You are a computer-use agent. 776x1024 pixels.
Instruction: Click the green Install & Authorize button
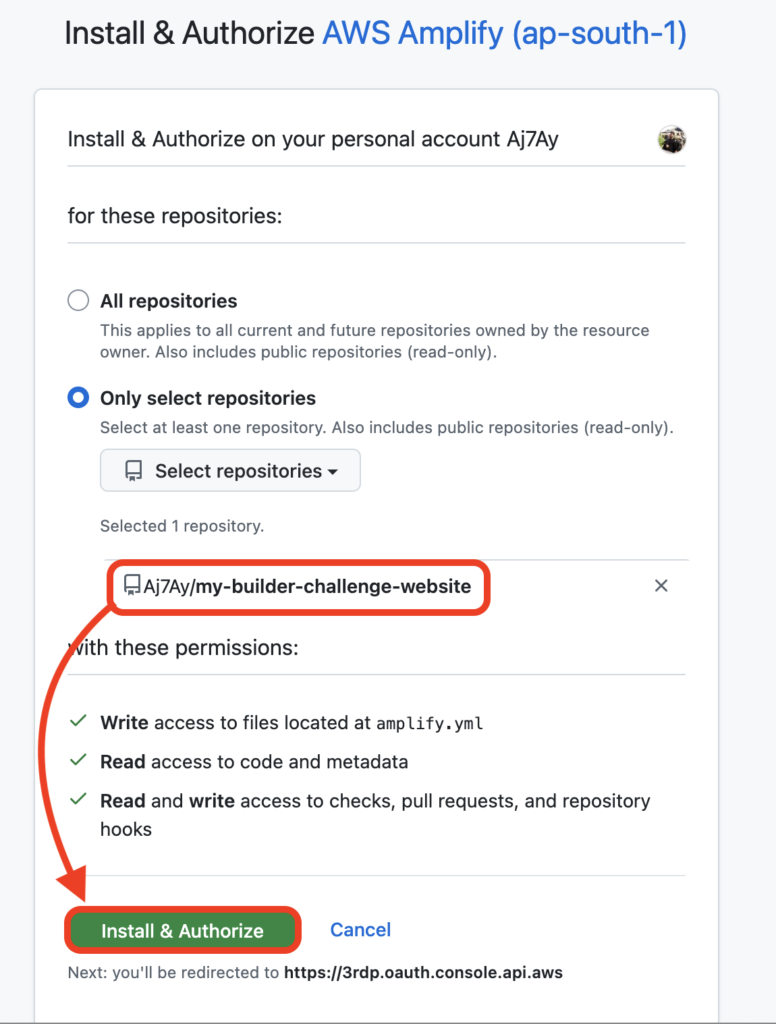tap(182, 931)
